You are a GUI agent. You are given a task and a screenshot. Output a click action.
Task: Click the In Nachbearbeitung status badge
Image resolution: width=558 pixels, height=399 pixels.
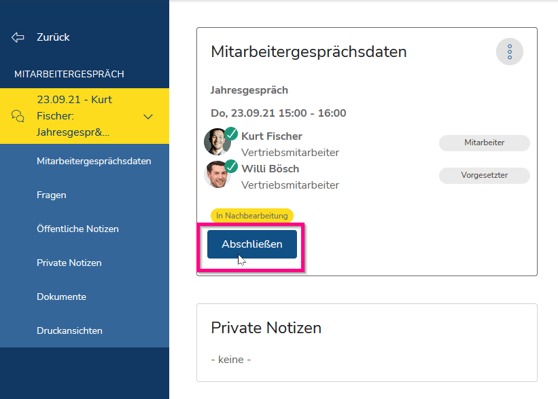[x=252, y=216]
